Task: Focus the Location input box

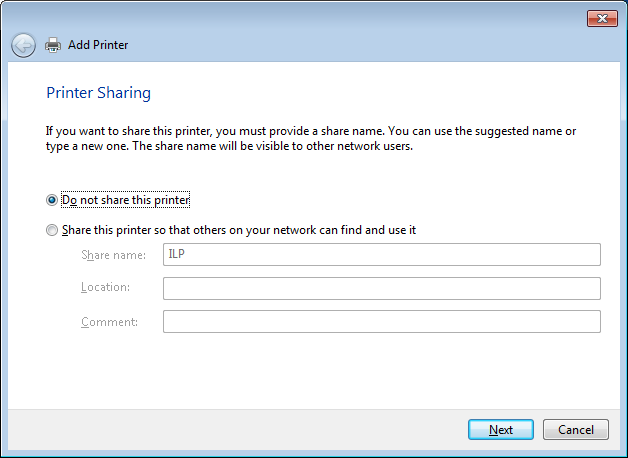Action: [x=381, y=288]
